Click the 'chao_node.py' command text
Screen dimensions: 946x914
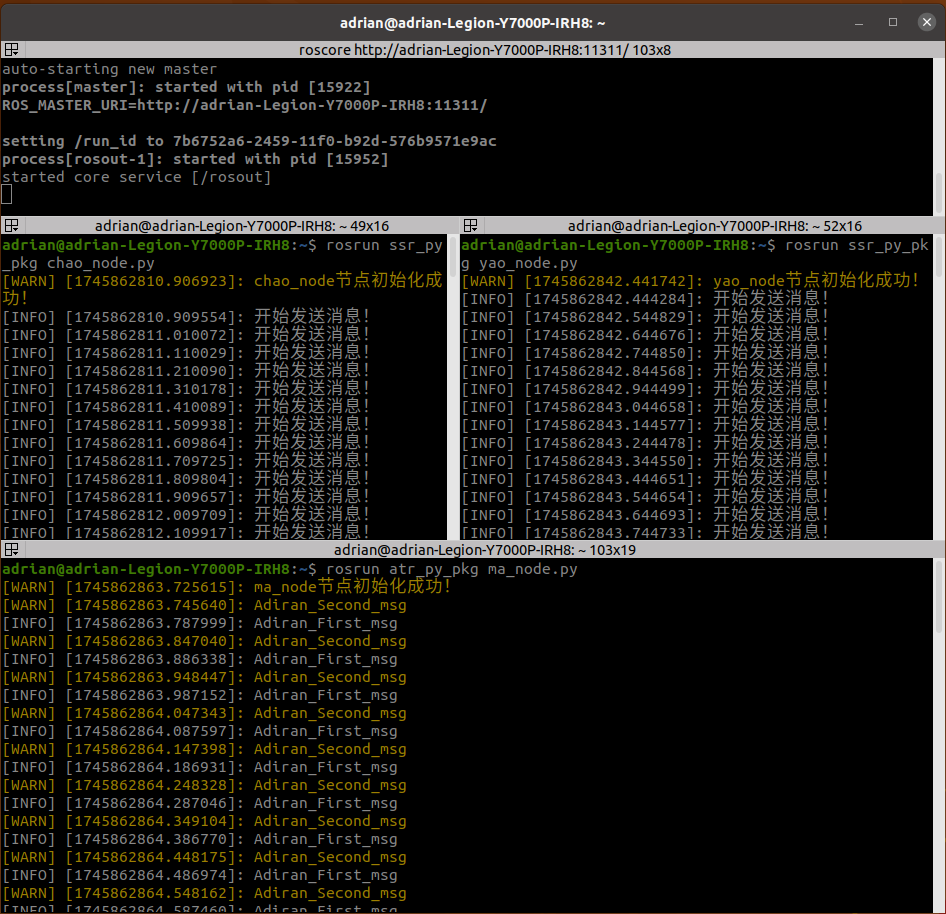point(100,263)
